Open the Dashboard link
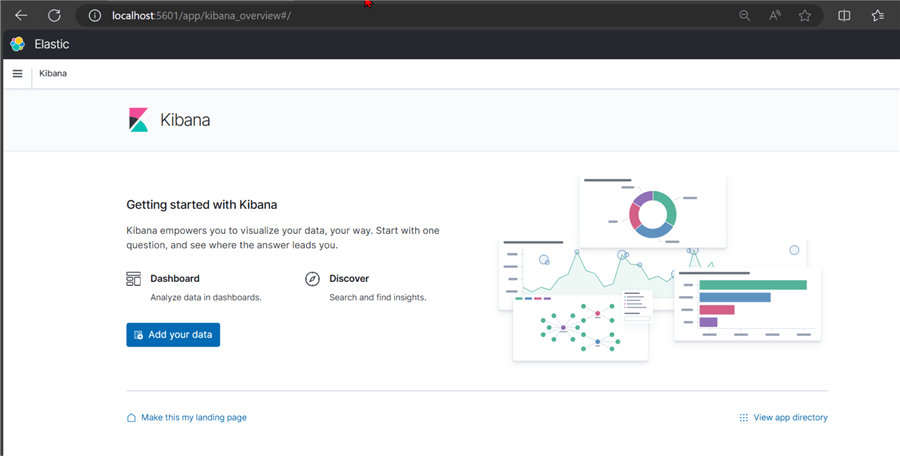Viewport: 900px width, 456px height. point(175,279)
